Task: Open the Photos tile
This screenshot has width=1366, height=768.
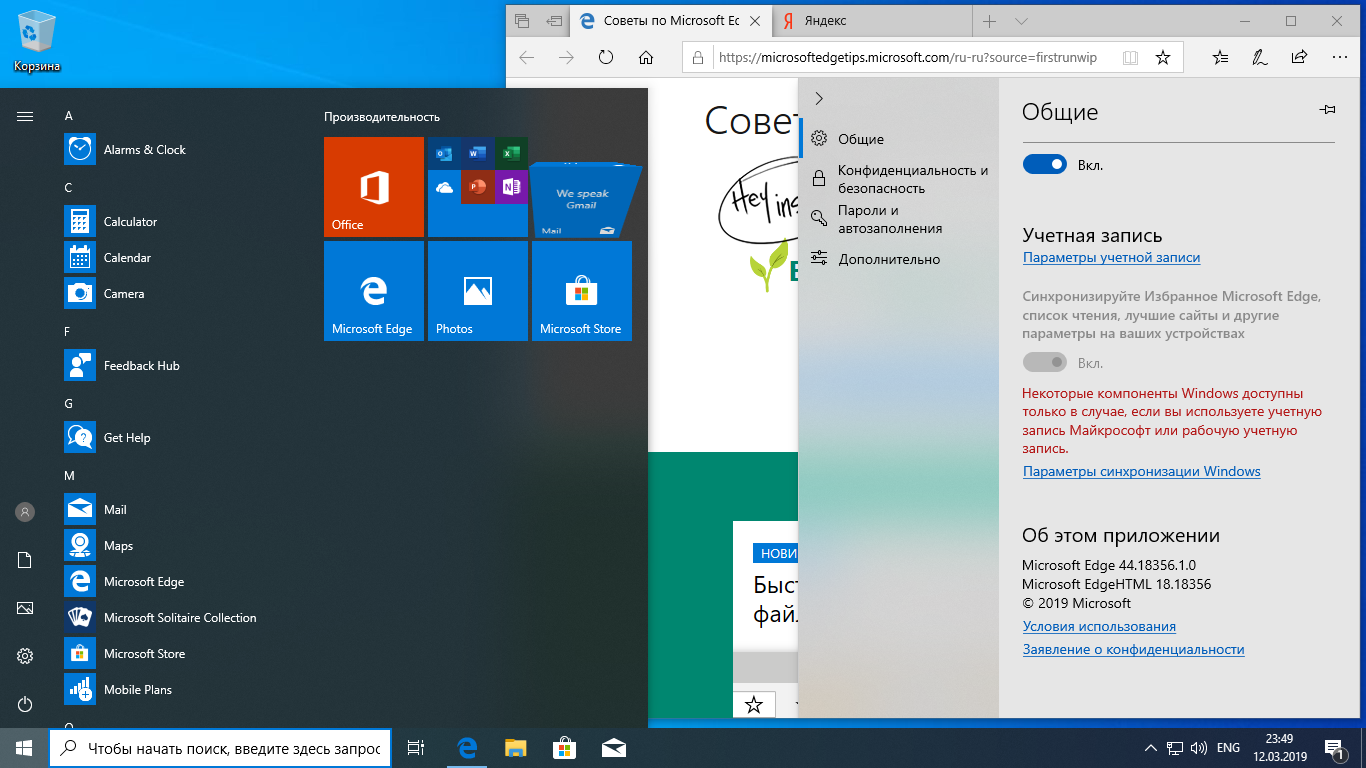Action: [x=478, y=291]
